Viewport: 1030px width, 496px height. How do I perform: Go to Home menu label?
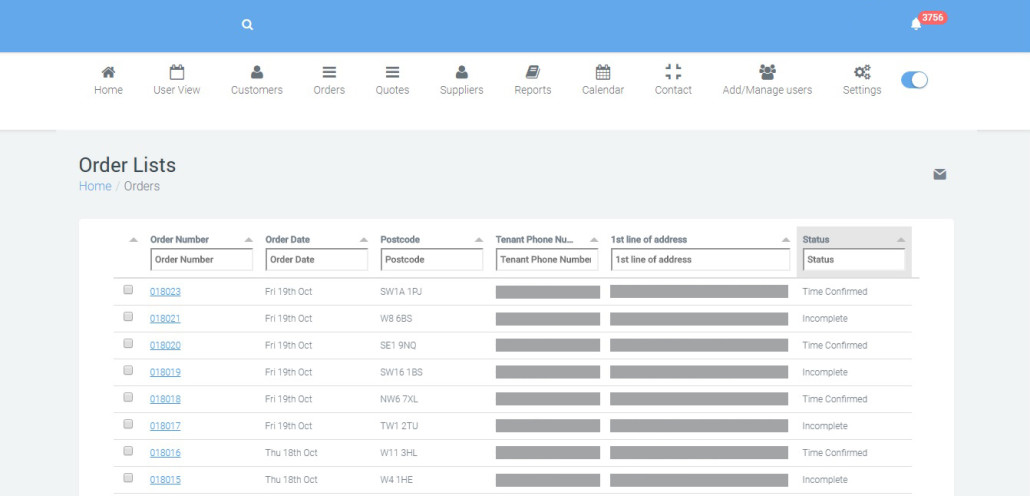coord(108,90)
